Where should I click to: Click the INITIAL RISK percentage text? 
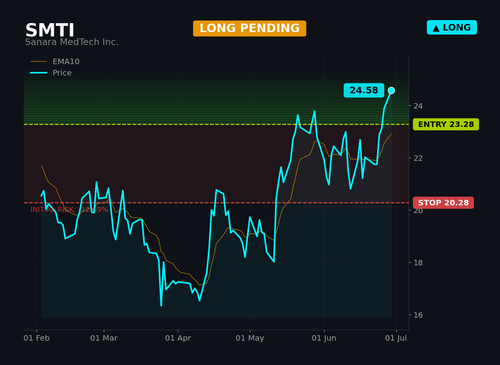click(69, 210)
